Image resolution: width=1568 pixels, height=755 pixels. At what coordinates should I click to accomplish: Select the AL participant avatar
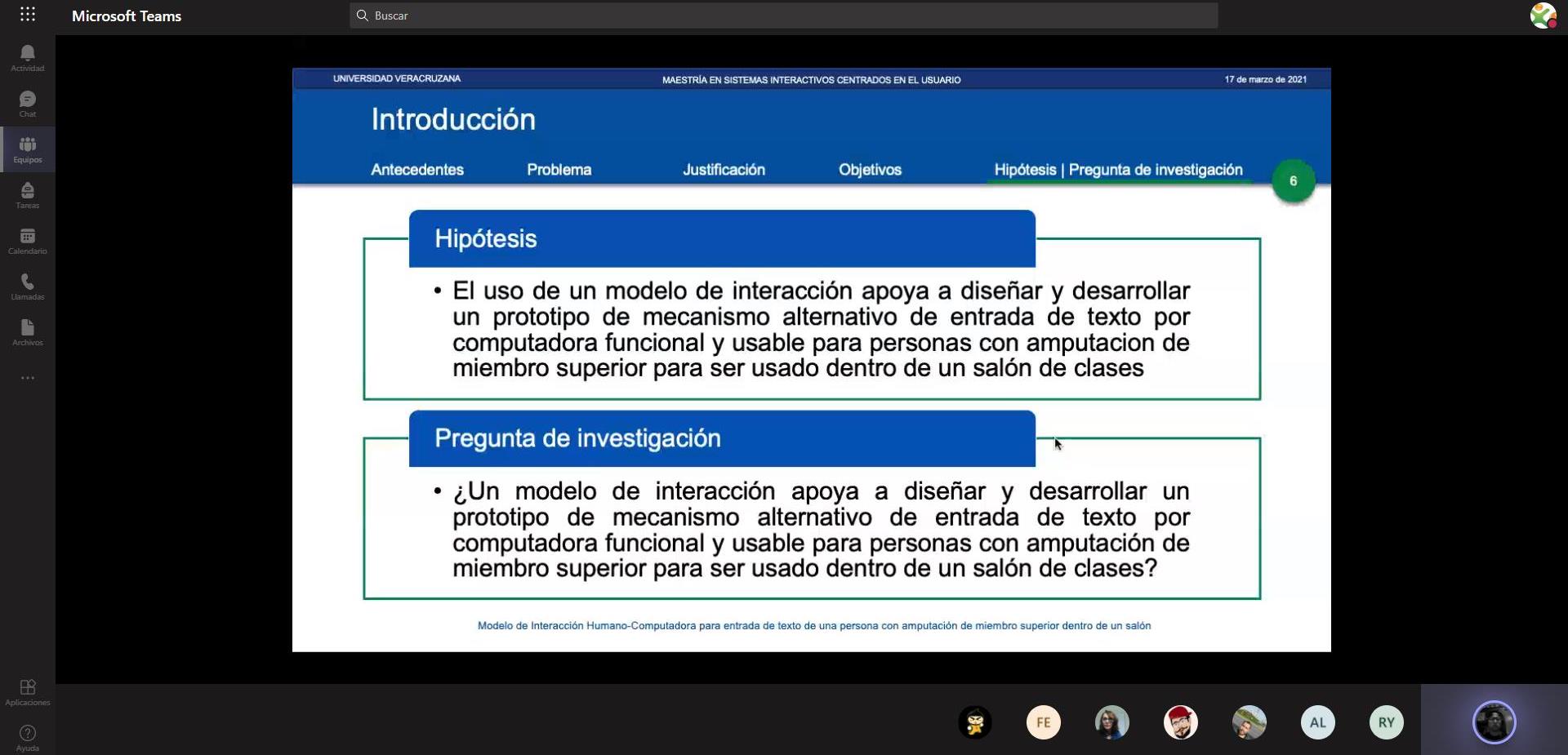tap(1317, 722)
